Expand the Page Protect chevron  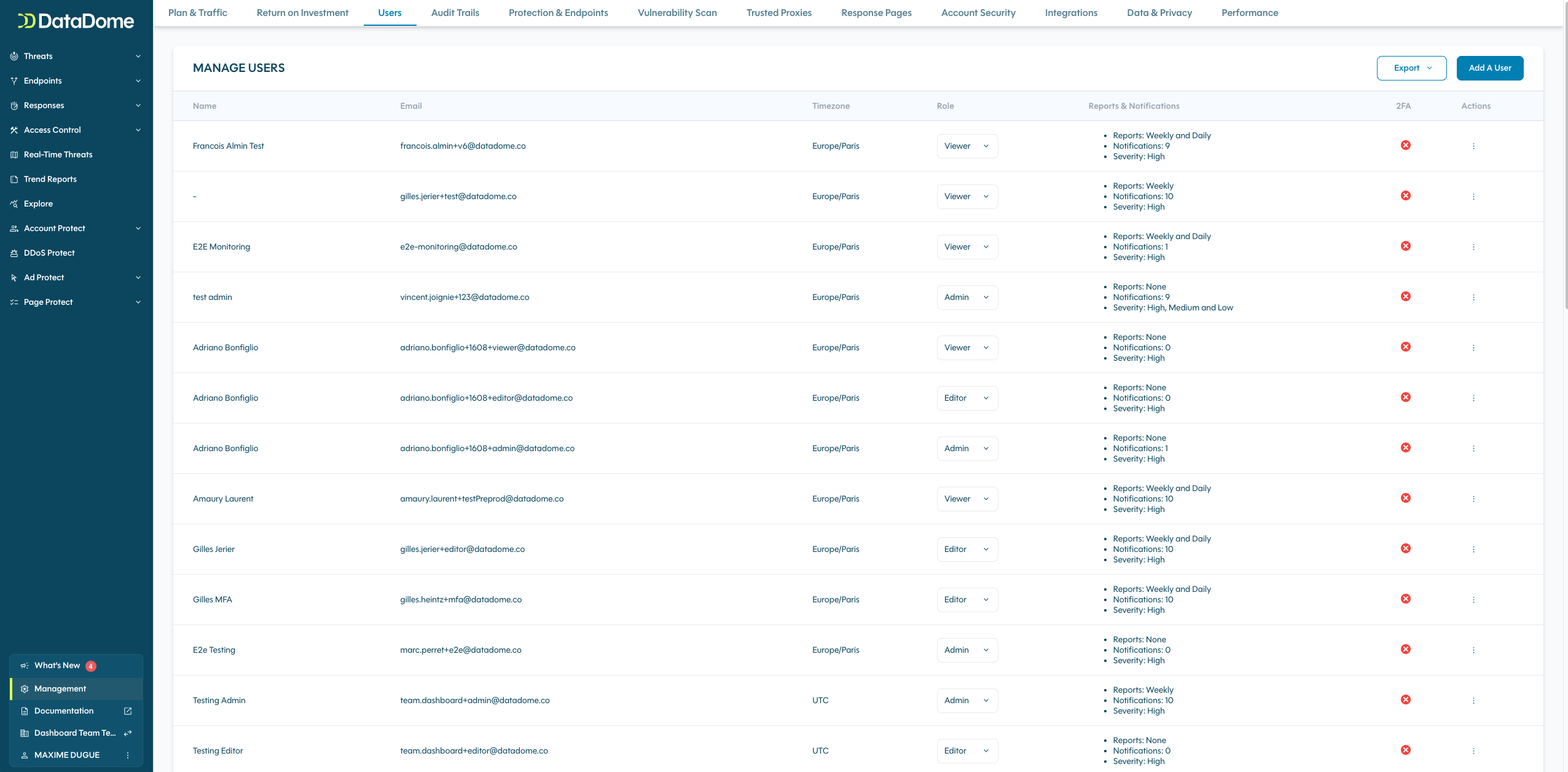point(138,302)
